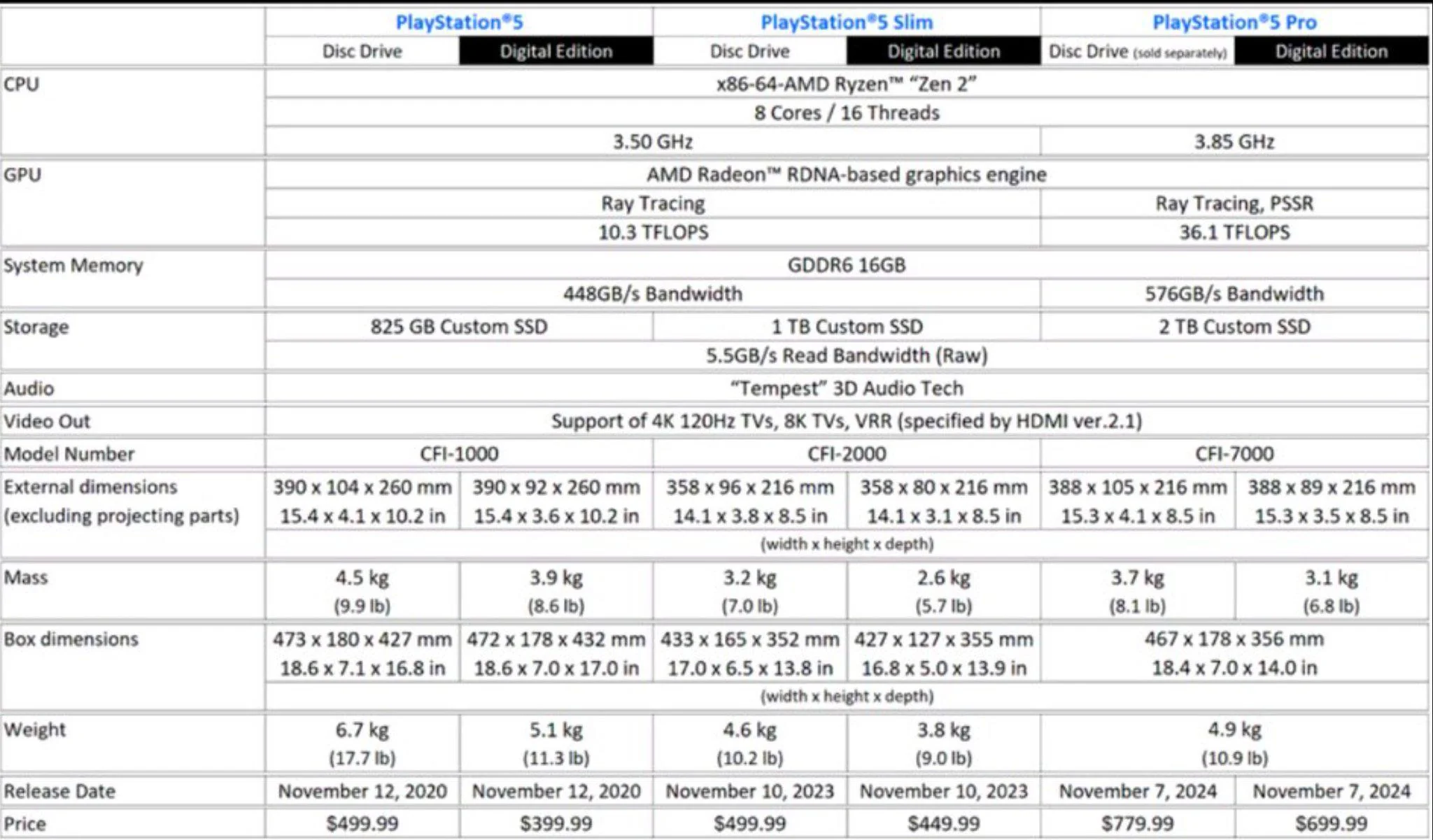Select the PlayStation 5 Pro column header
Screen dimensions: 1433x840
[1234, 22]
